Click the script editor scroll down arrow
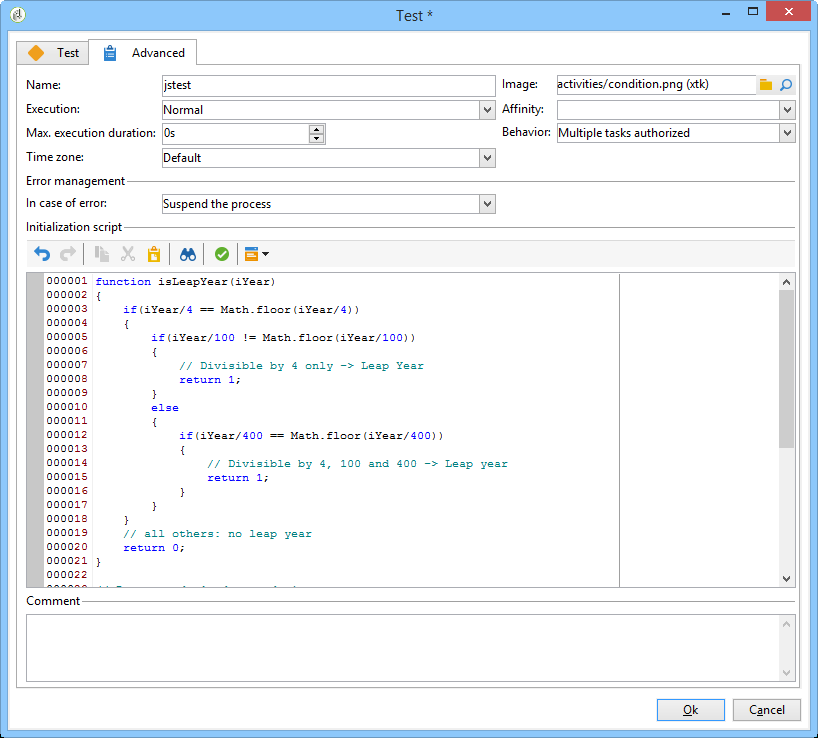This screenshot has width=818, height=738. (x=786, y=579)
